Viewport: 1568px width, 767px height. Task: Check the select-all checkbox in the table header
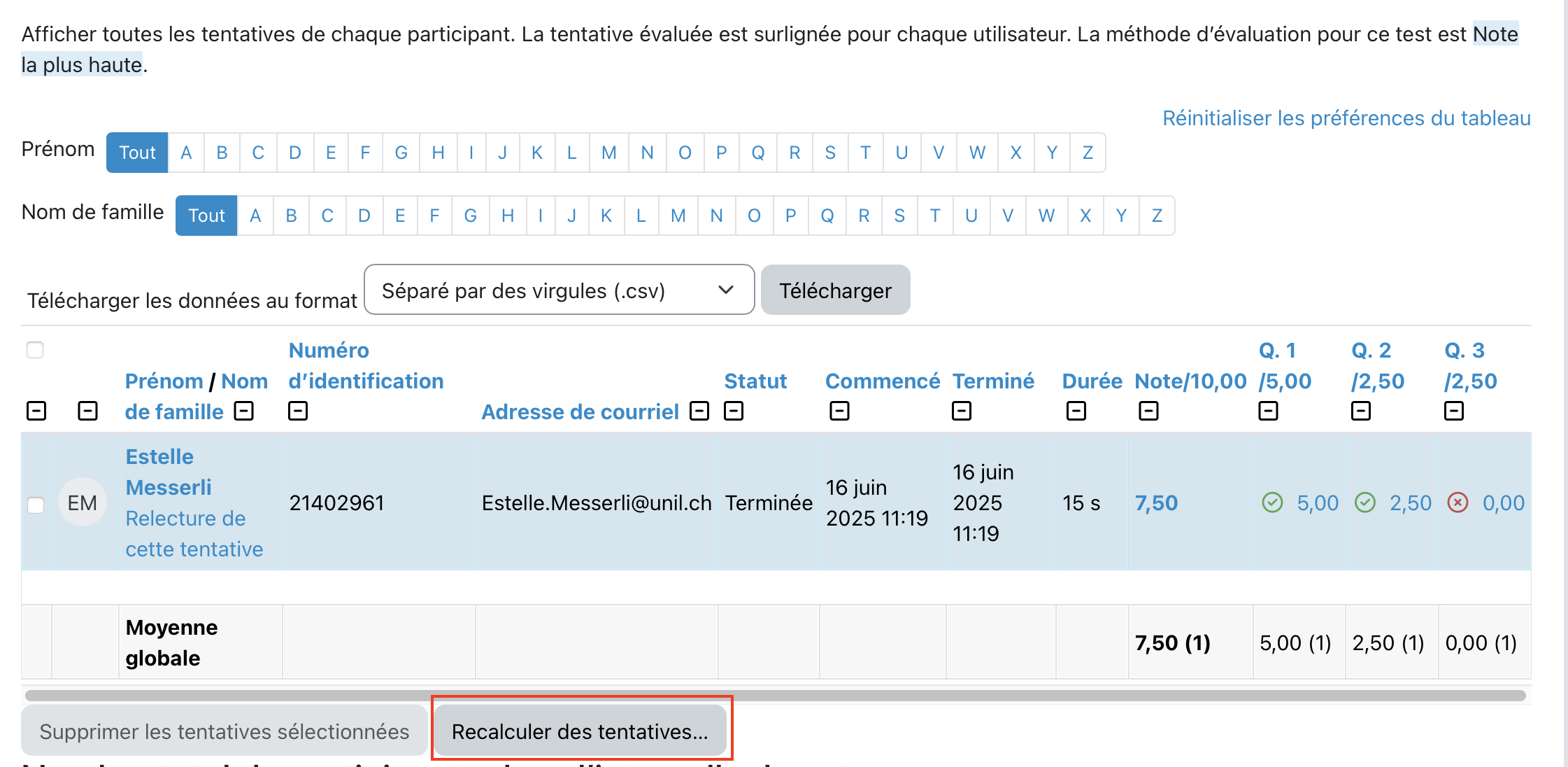pyautogui.click(x=35, y=349)
